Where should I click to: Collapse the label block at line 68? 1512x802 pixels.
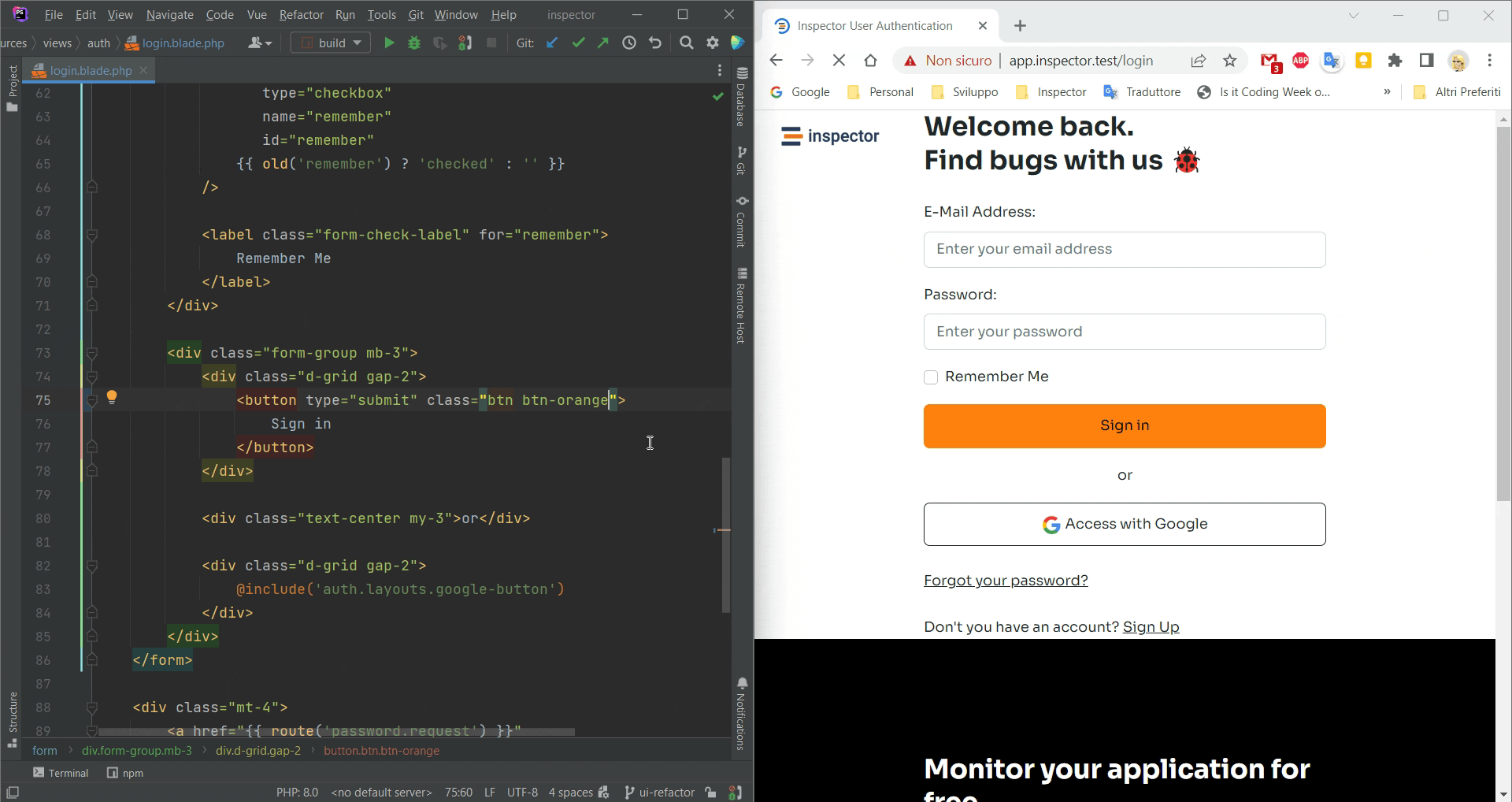coord(91,235)
